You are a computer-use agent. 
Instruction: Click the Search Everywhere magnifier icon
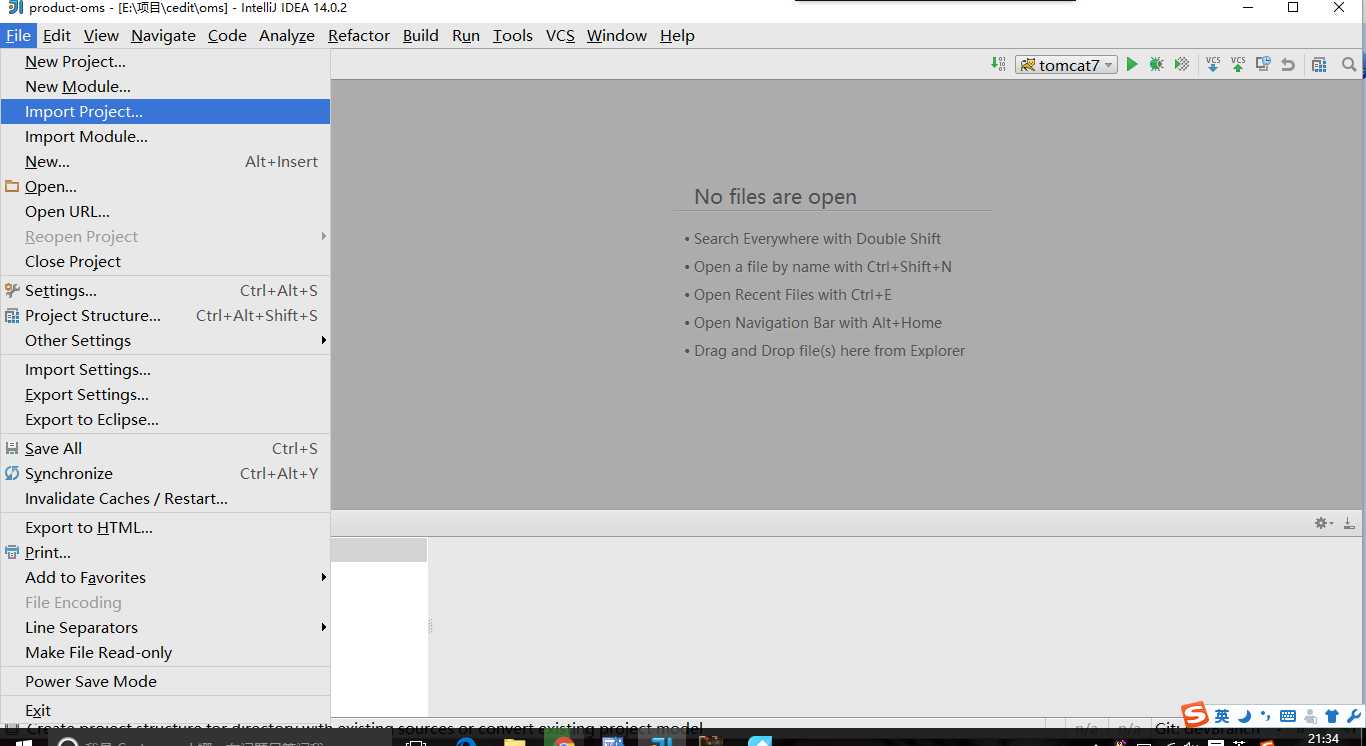1349,64
